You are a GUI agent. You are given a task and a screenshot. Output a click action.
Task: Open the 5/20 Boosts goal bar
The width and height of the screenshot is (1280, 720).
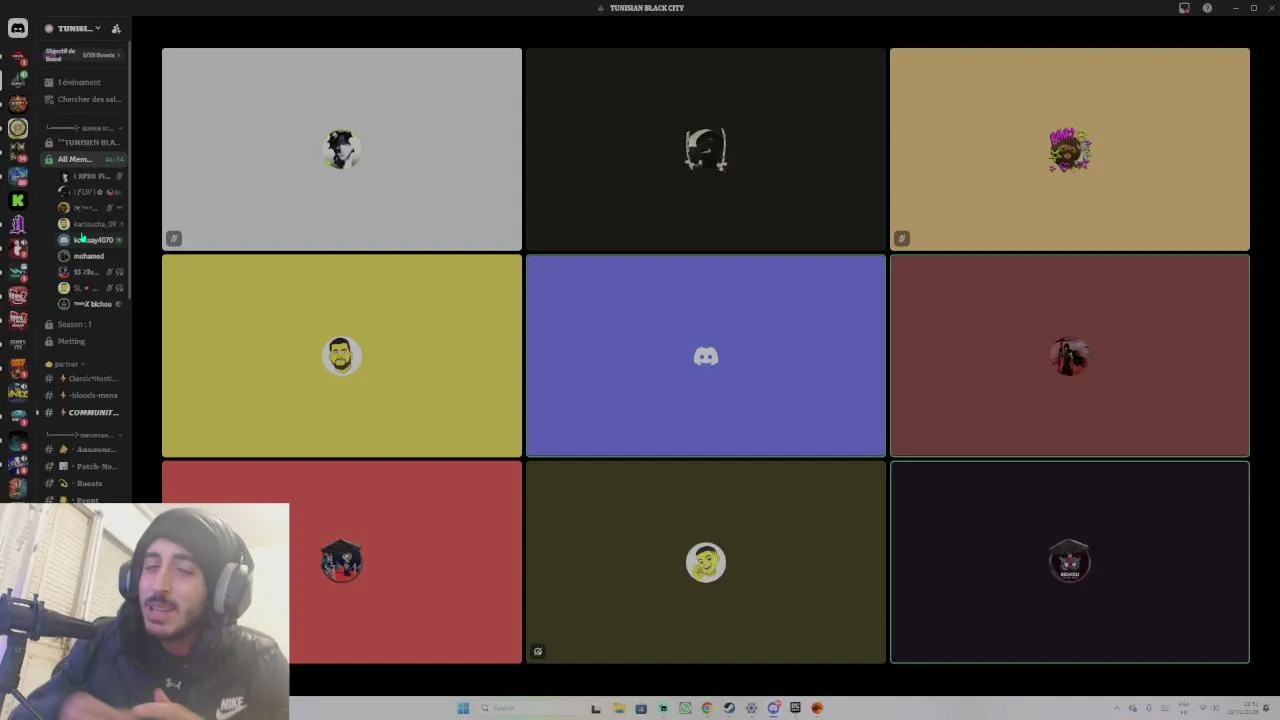pos(83,55)
